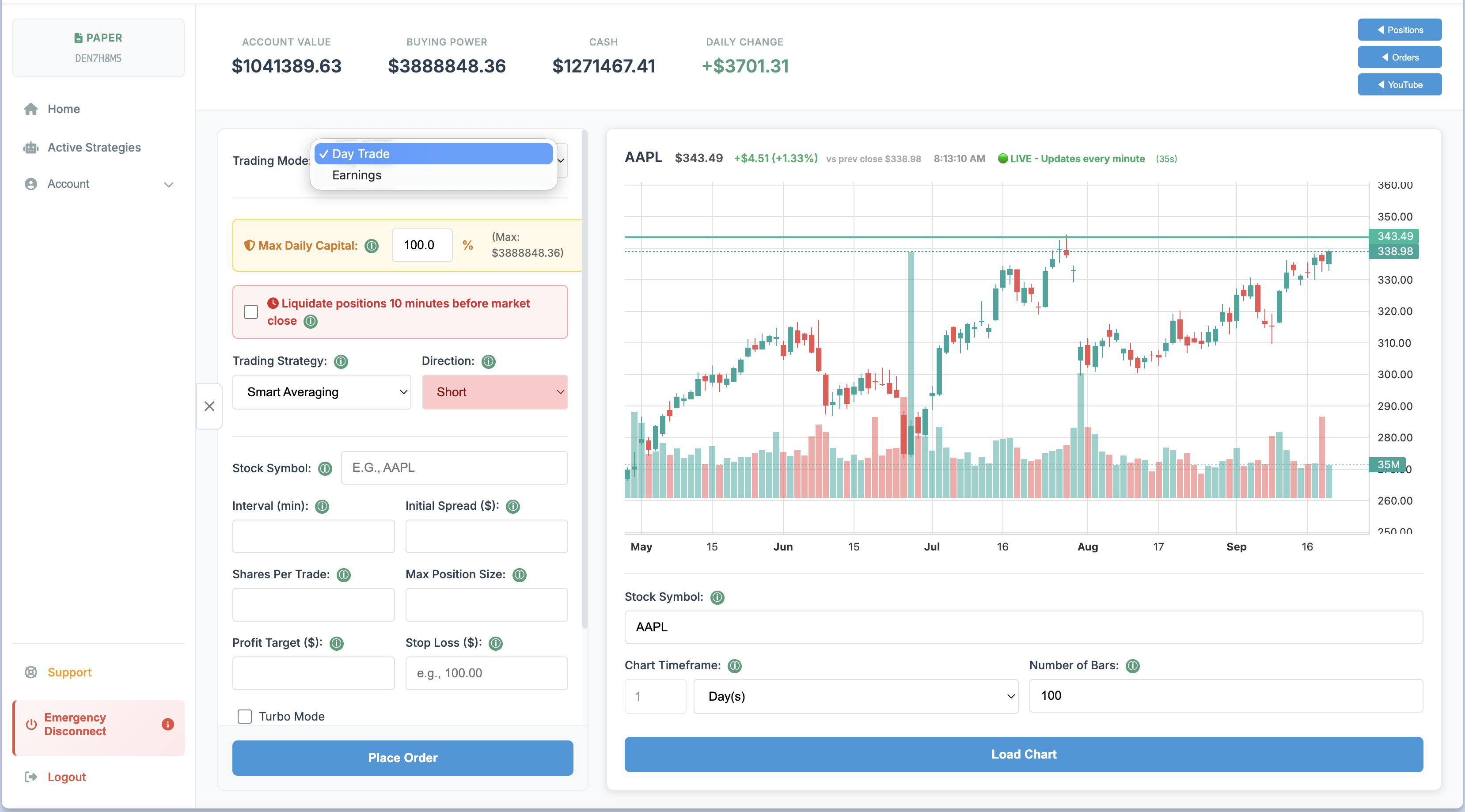Click info icon next to Trading Strategy
This screenshot has height=812, width=1465.
tap(341, 362)
